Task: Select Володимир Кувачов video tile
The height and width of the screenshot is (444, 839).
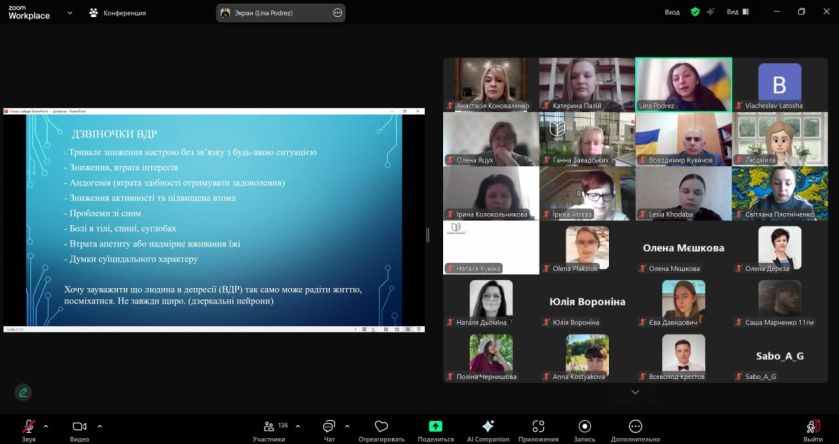Action: 683,139
